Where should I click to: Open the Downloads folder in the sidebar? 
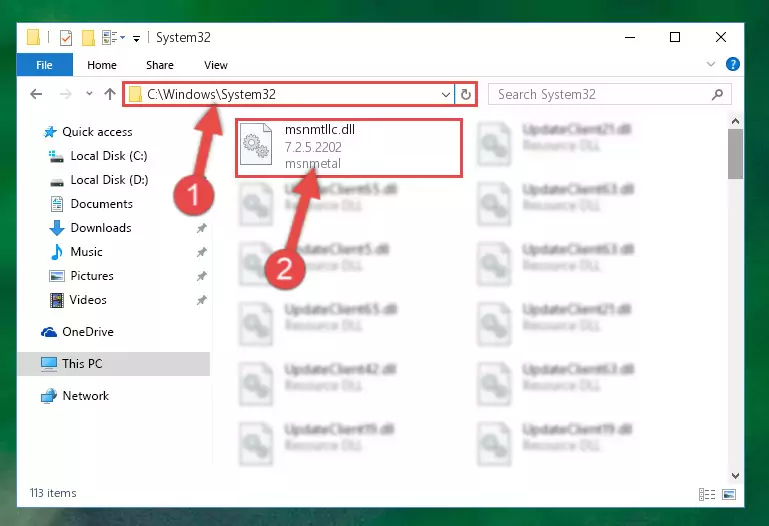pyautogui.click(x=101, y=228)
